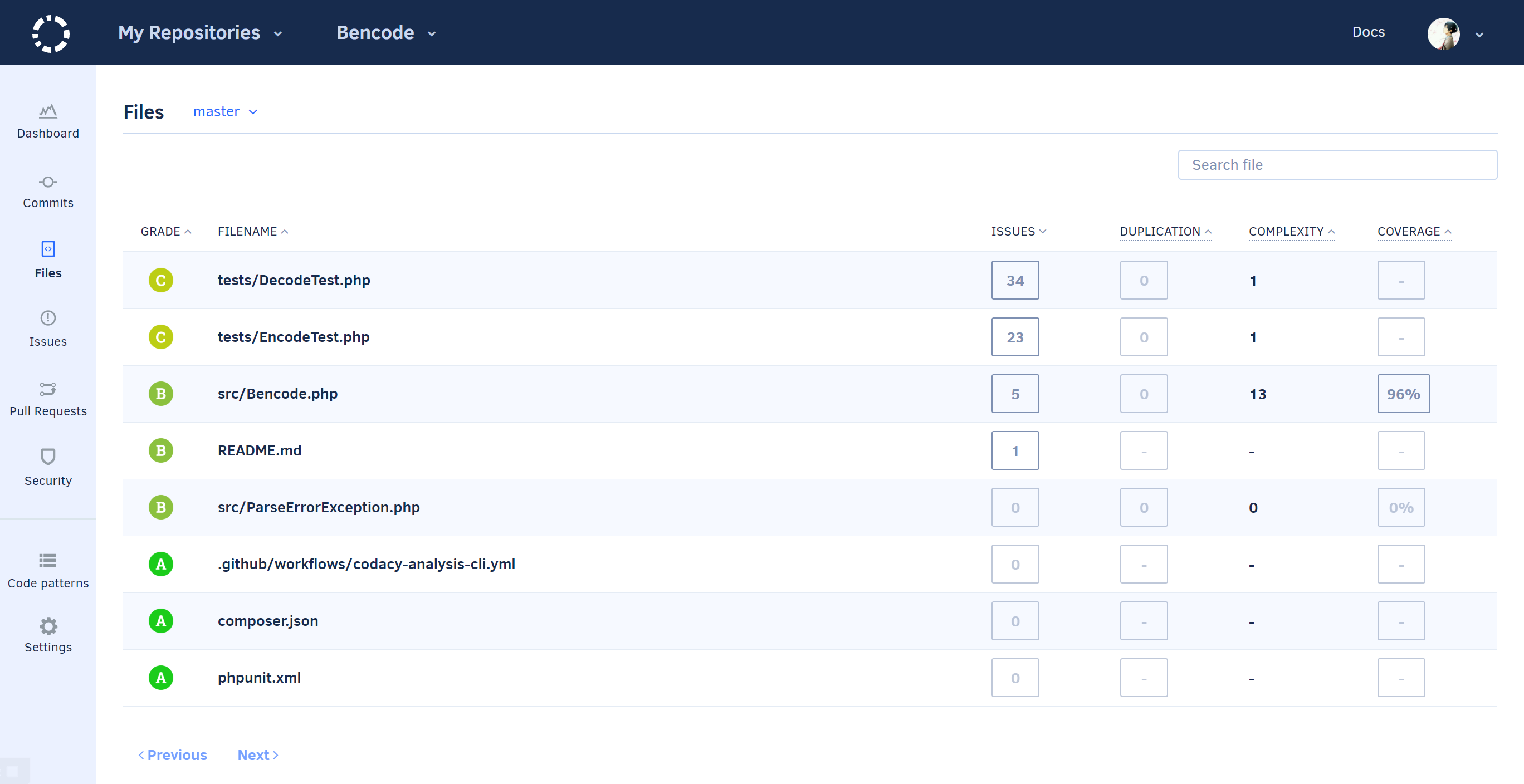Click issues count for composer.json

coord(1015,621)
